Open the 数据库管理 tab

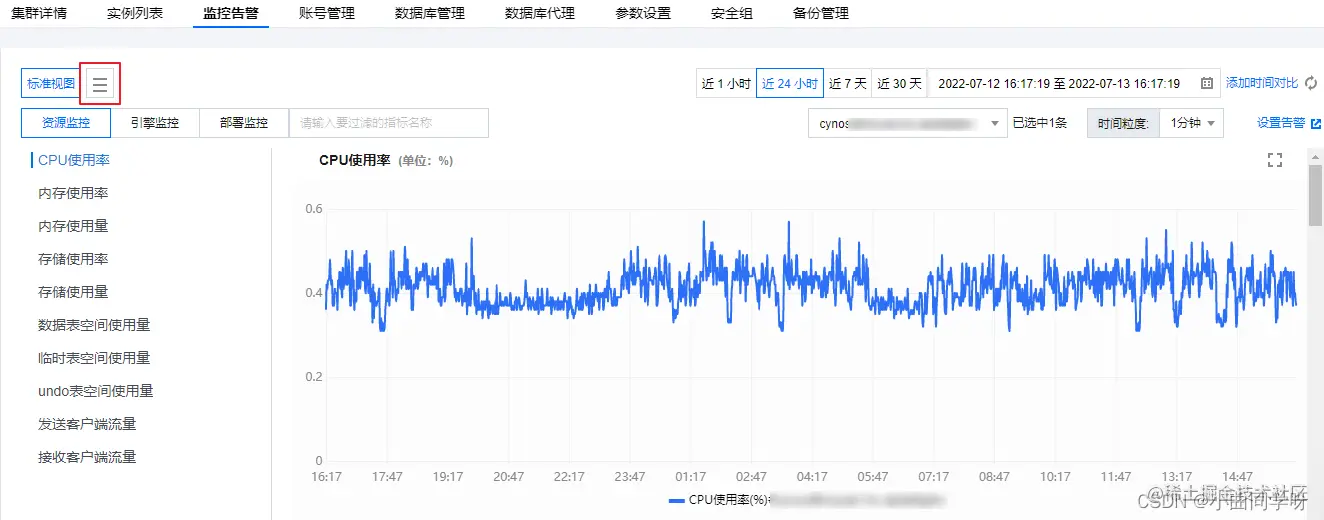pyautogui.click(x=430, y=14)
